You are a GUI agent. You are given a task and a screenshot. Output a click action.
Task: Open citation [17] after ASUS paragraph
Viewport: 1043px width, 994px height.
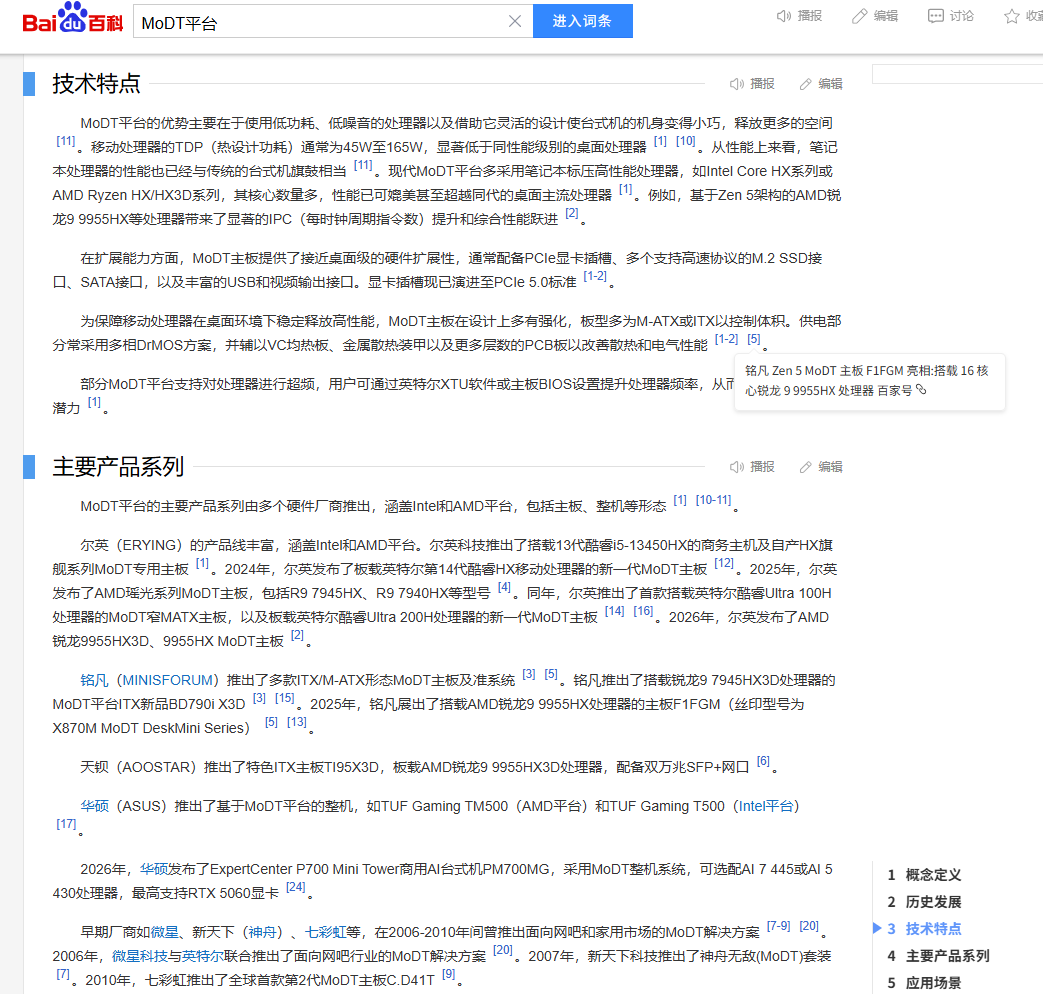(x=67, y=824)
